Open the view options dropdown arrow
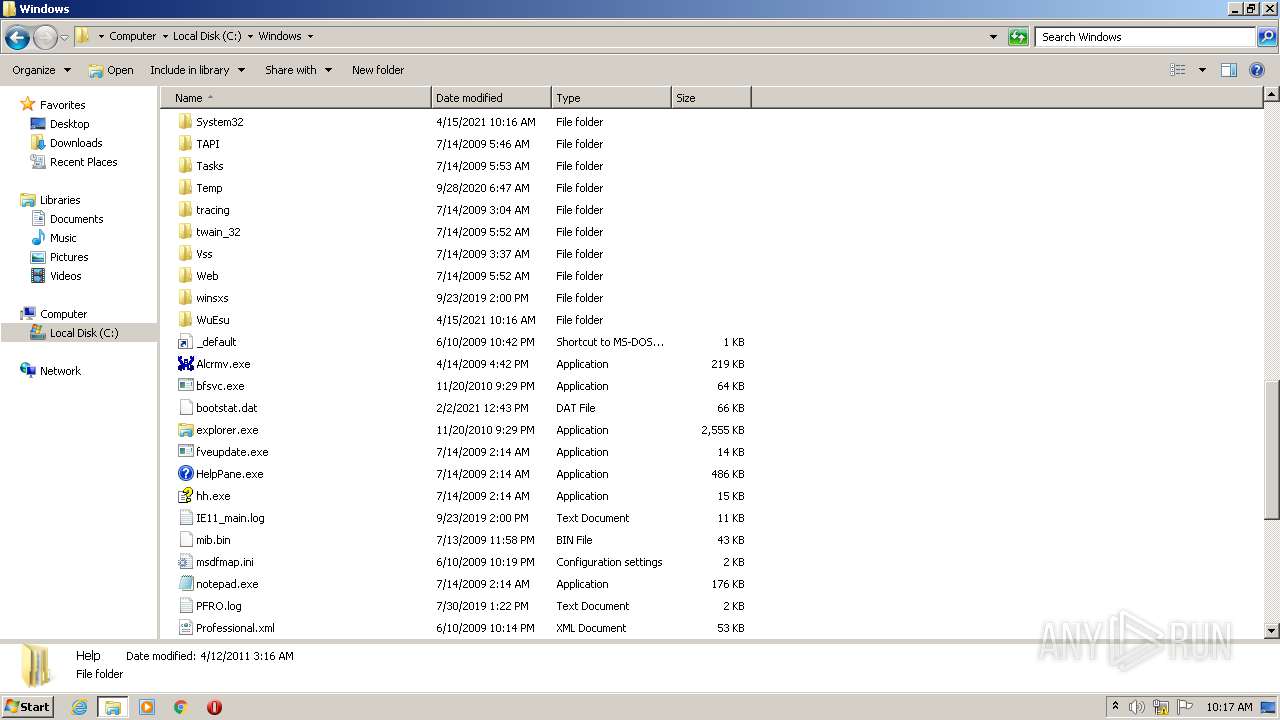The height and width of the screenshot is (720, 1280). click(x=1202, y=70)
